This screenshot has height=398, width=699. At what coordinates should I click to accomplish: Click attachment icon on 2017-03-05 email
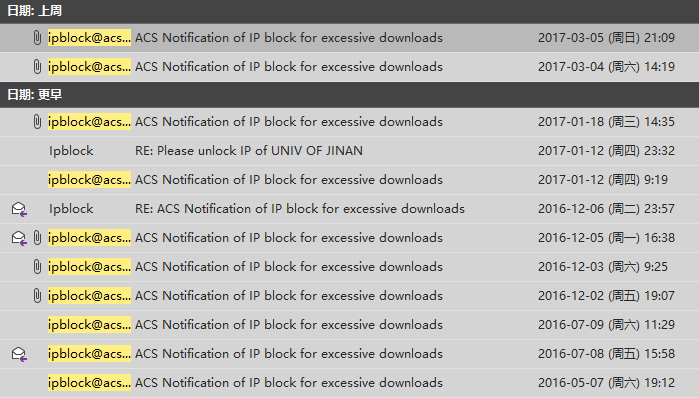click(x=37, y=38)
